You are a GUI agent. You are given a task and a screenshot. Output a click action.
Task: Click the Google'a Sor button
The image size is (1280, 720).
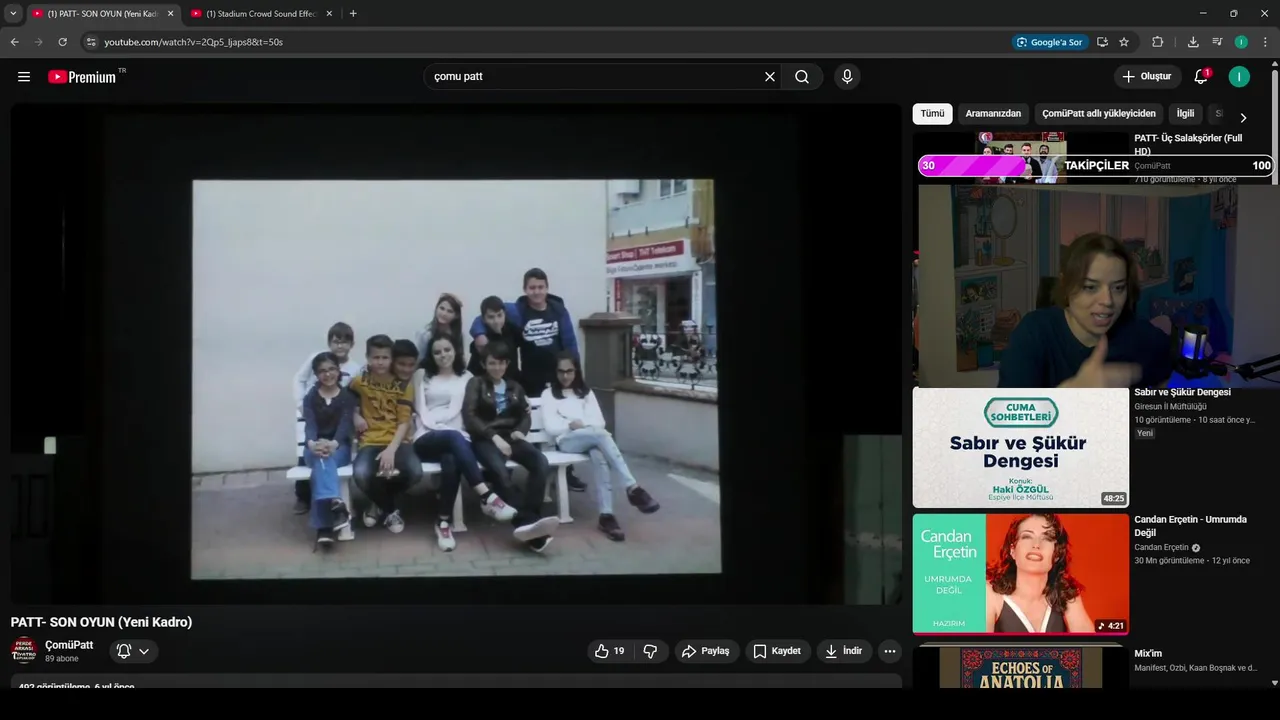point(1049,42)
